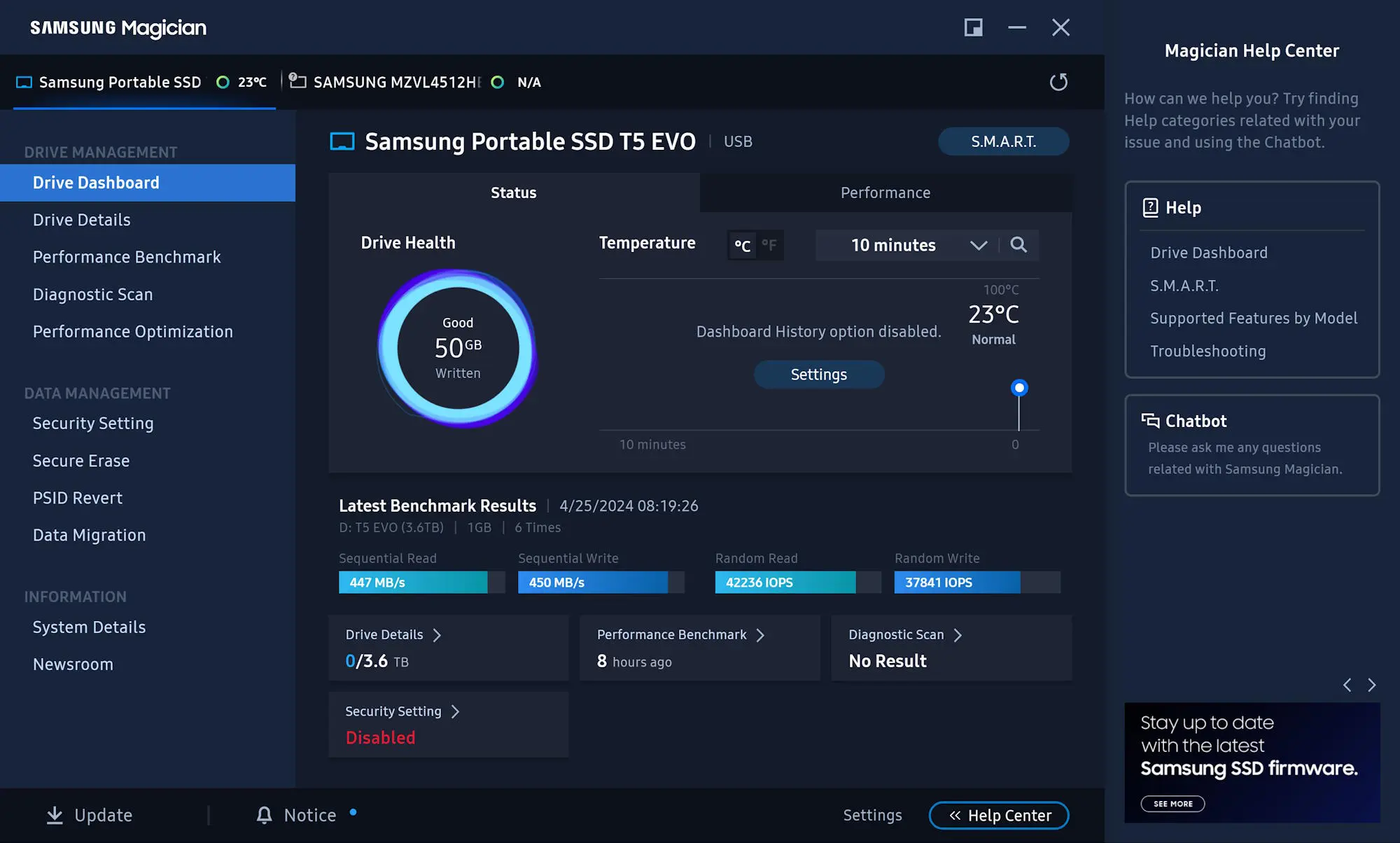Viewport: 1400px width, 843px height.
Task: Click the Samsung Portable SSD tab drive icon
Action: click(x=24, y=82)
